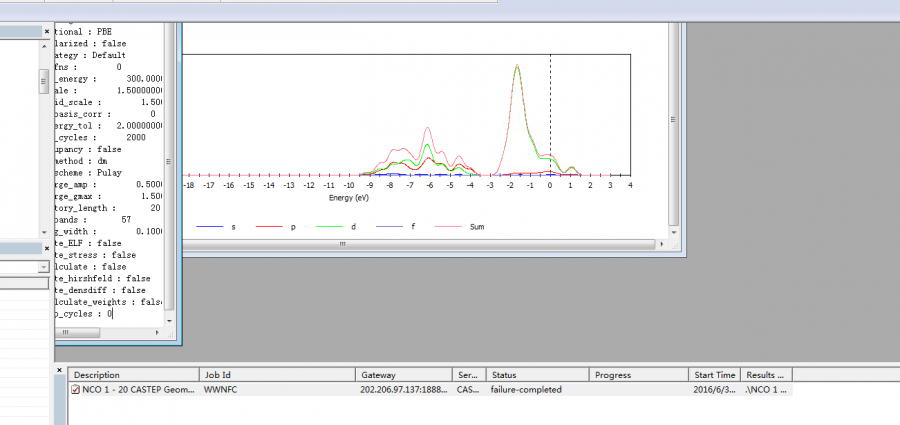Click the 'basis_corr : 0' line

coord(106,114)
